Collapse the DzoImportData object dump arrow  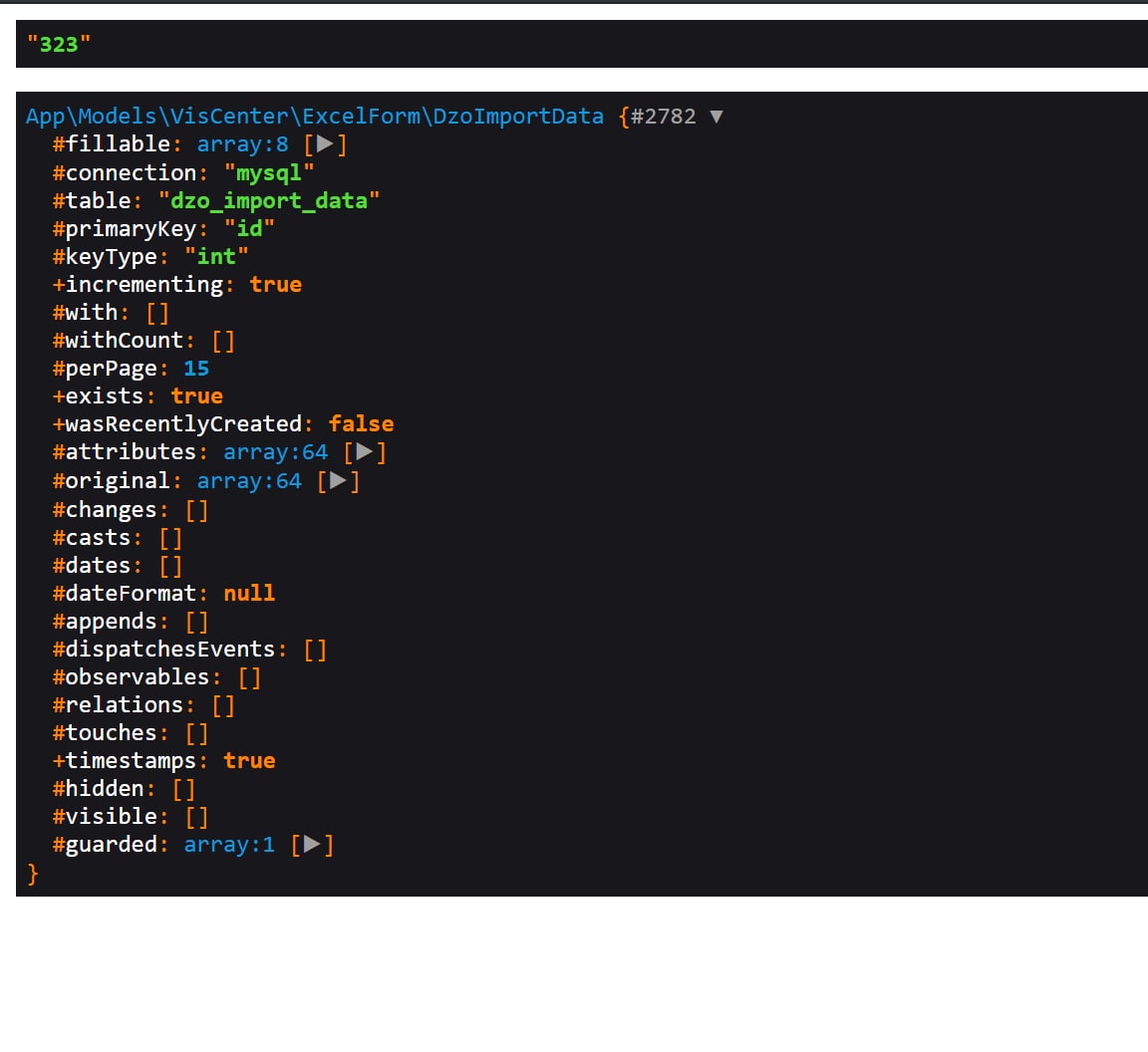pos(717,117)
